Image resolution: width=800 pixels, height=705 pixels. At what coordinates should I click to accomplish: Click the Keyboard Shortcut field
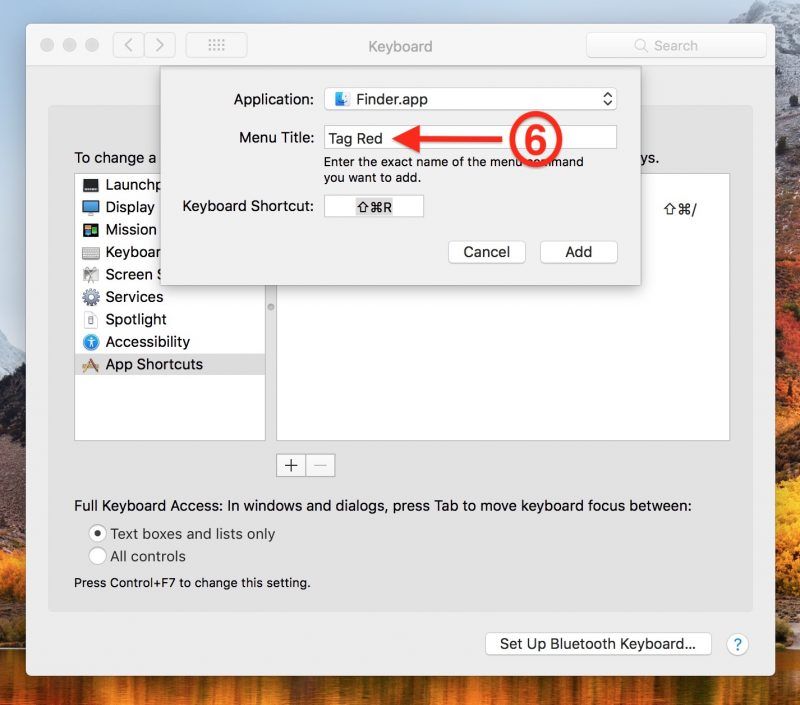click(x=374, y=207)
